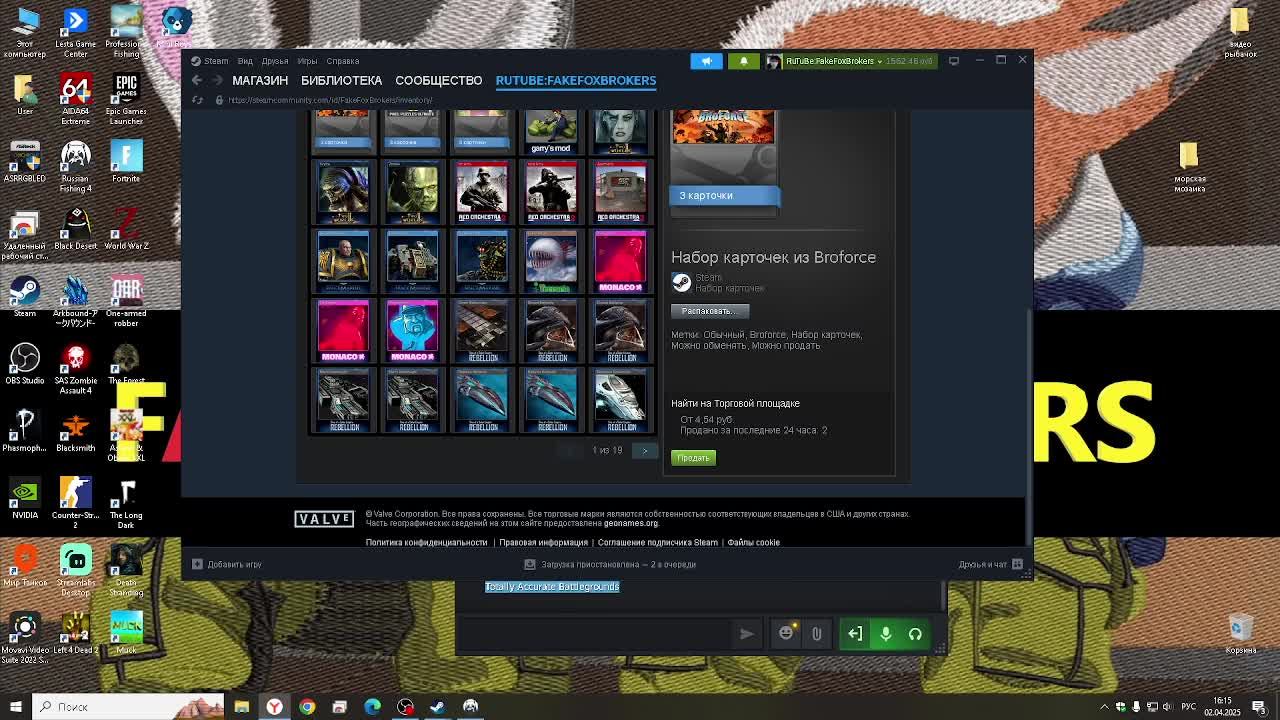Click Добавить игру at bottom left
The image size is (1280, 720).
[x=227, y=564]
